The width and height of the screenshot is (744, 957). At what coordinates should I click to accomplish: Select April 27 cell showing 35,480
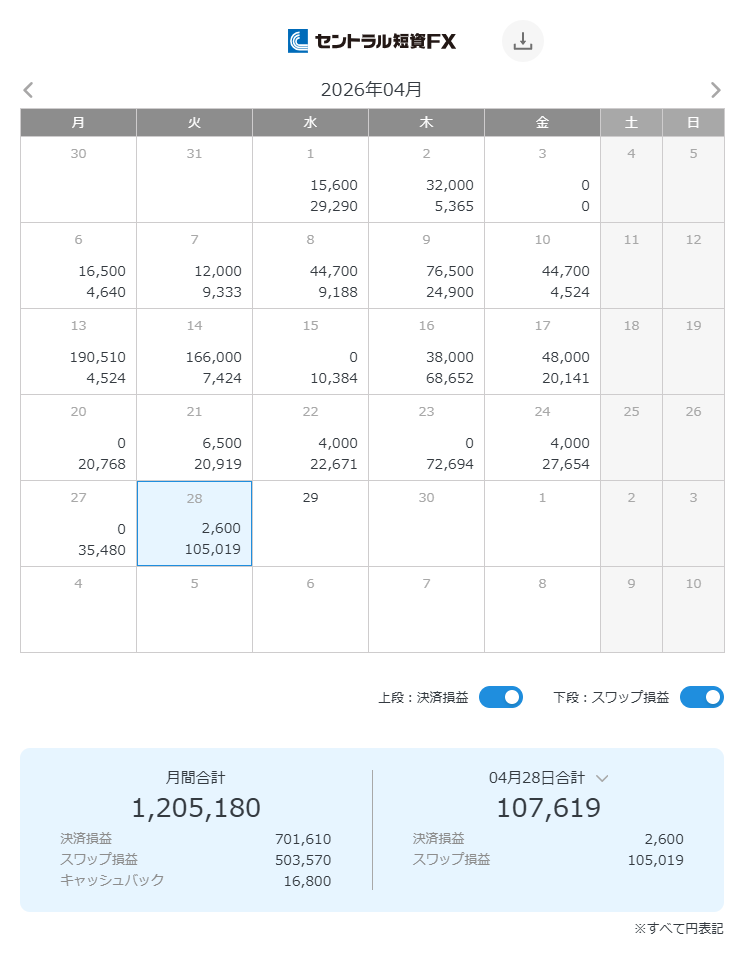click(78, 523)
